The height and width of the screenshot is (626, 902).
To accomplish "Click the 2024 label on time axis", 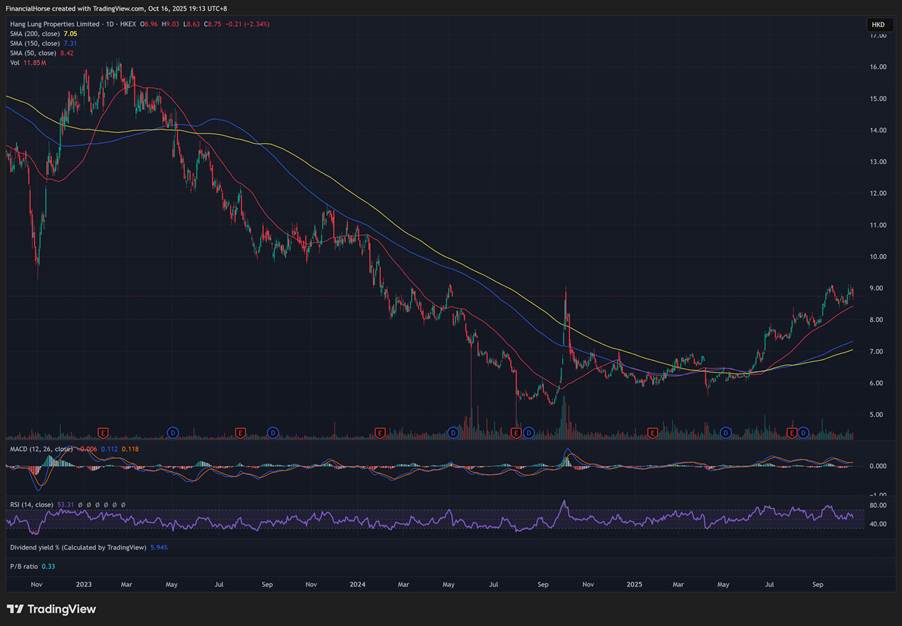I will click(x=357, y=583).
